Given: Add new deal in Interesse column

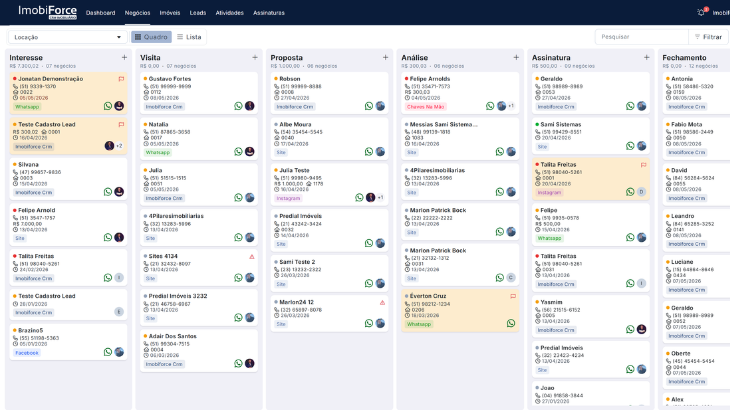Looking at the screenshot, I should point(124,57).
